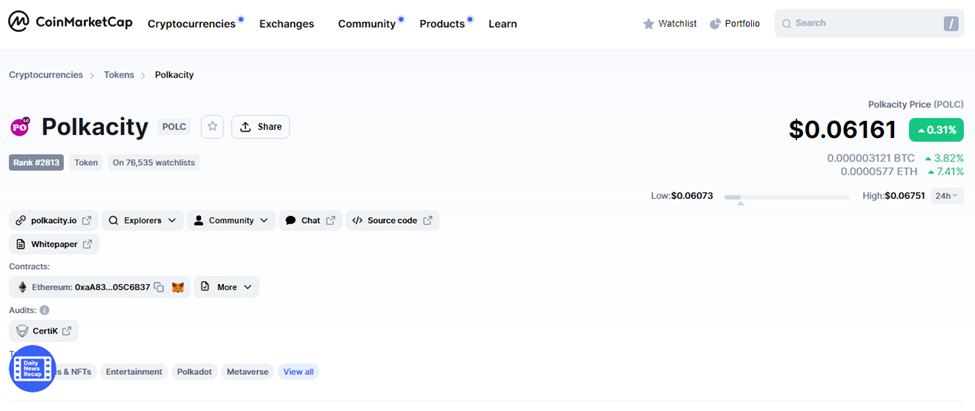The height and width of the screenshot is (411, 975).
Task: Click the slash shortcut icon in search
Action: click(x=951, y=24)
